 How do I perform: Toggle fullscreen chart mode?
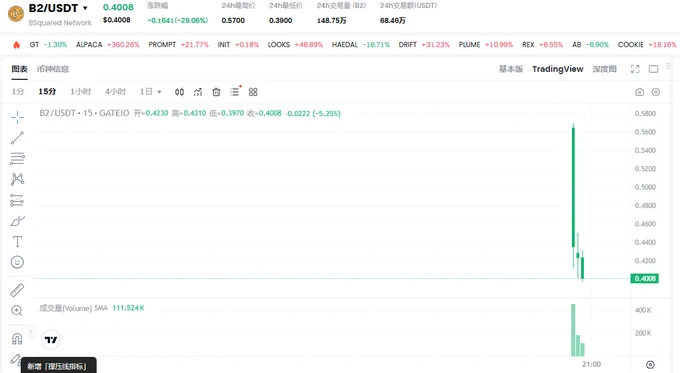pyautogui.click(x=635, y=69)
